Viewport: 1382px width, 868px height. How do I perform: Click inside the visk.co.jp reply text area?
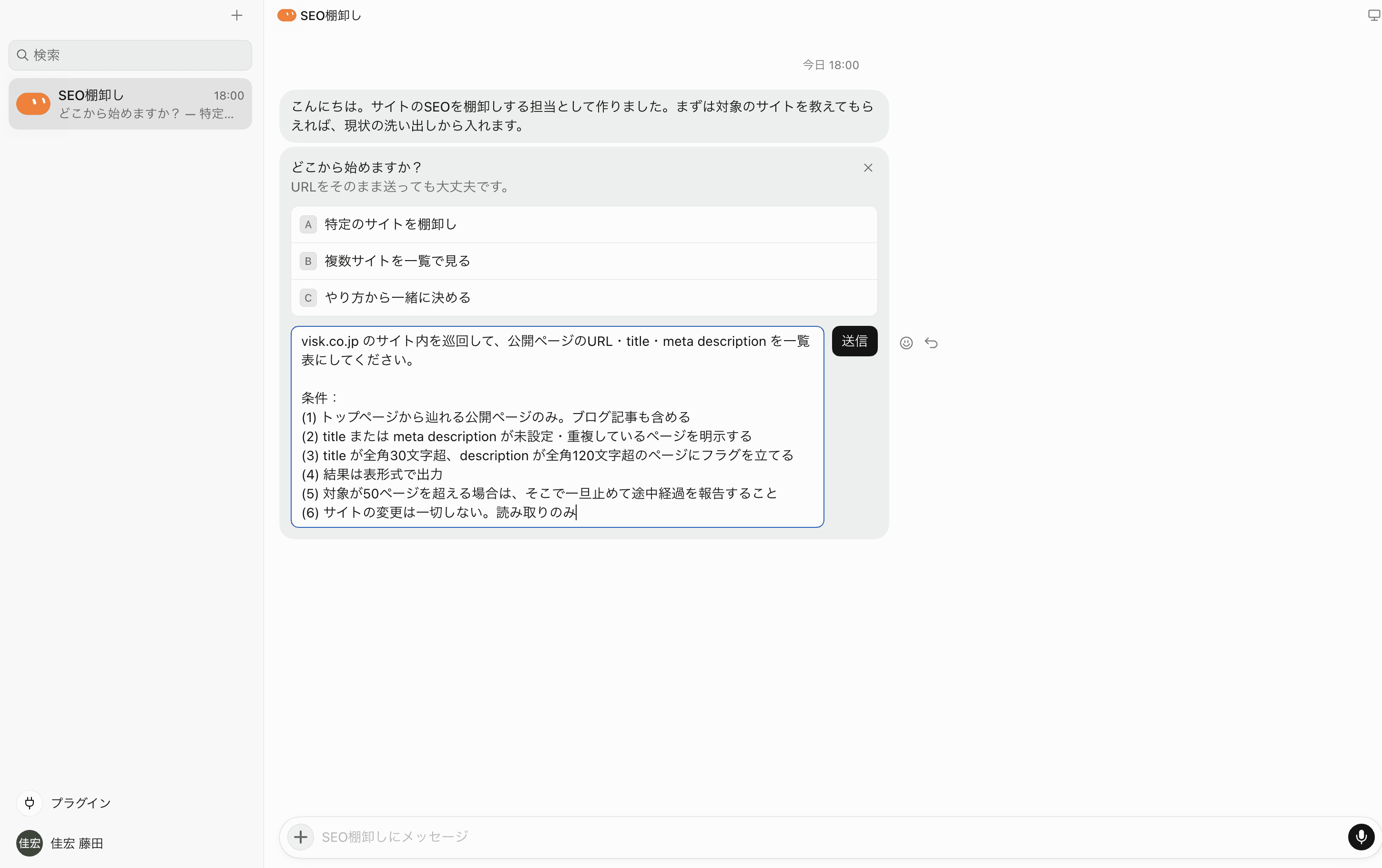coord(557,427)
